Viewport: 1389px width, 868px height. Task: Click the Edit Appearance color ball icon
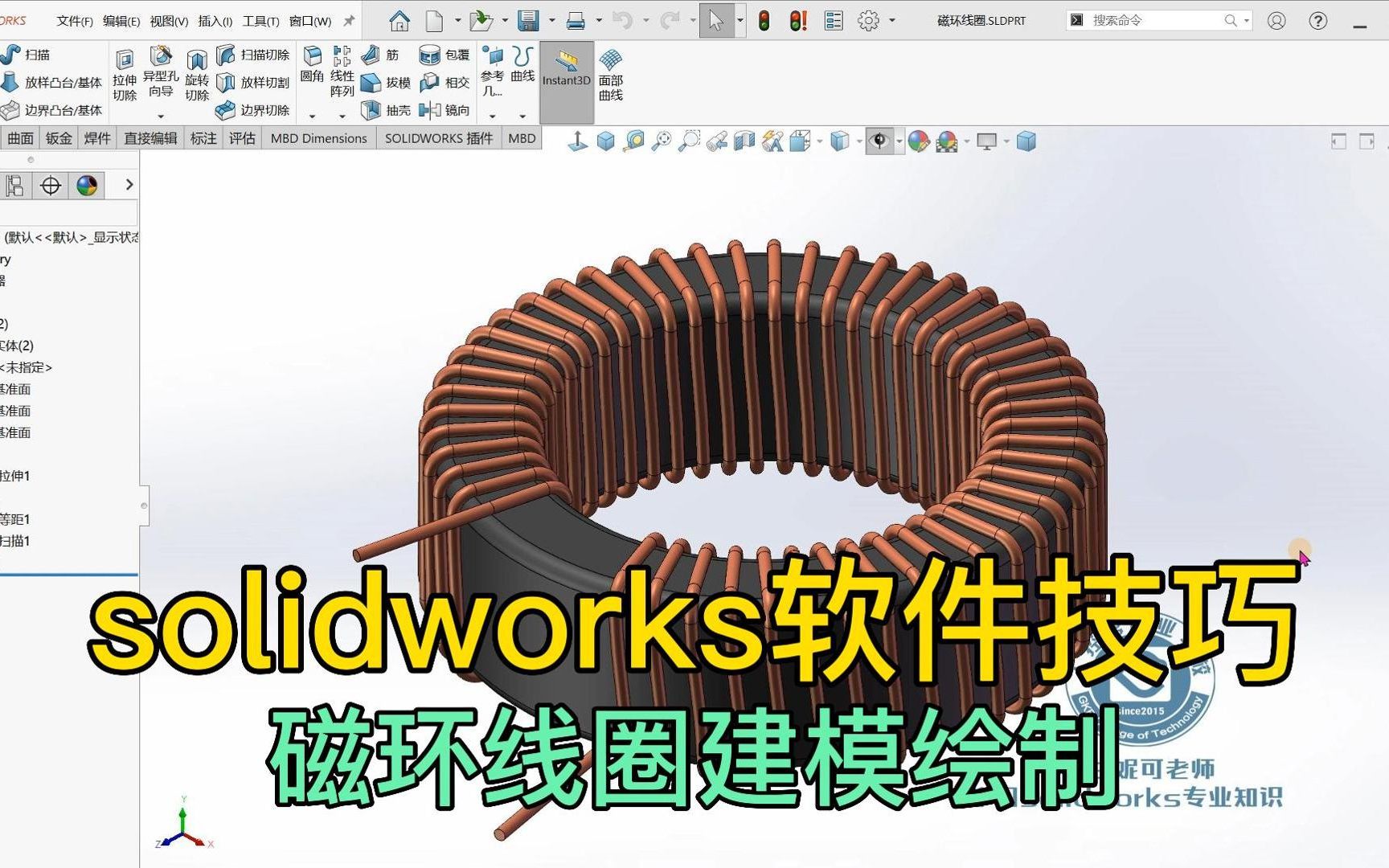pyautogui.click(x=918, y=141)
